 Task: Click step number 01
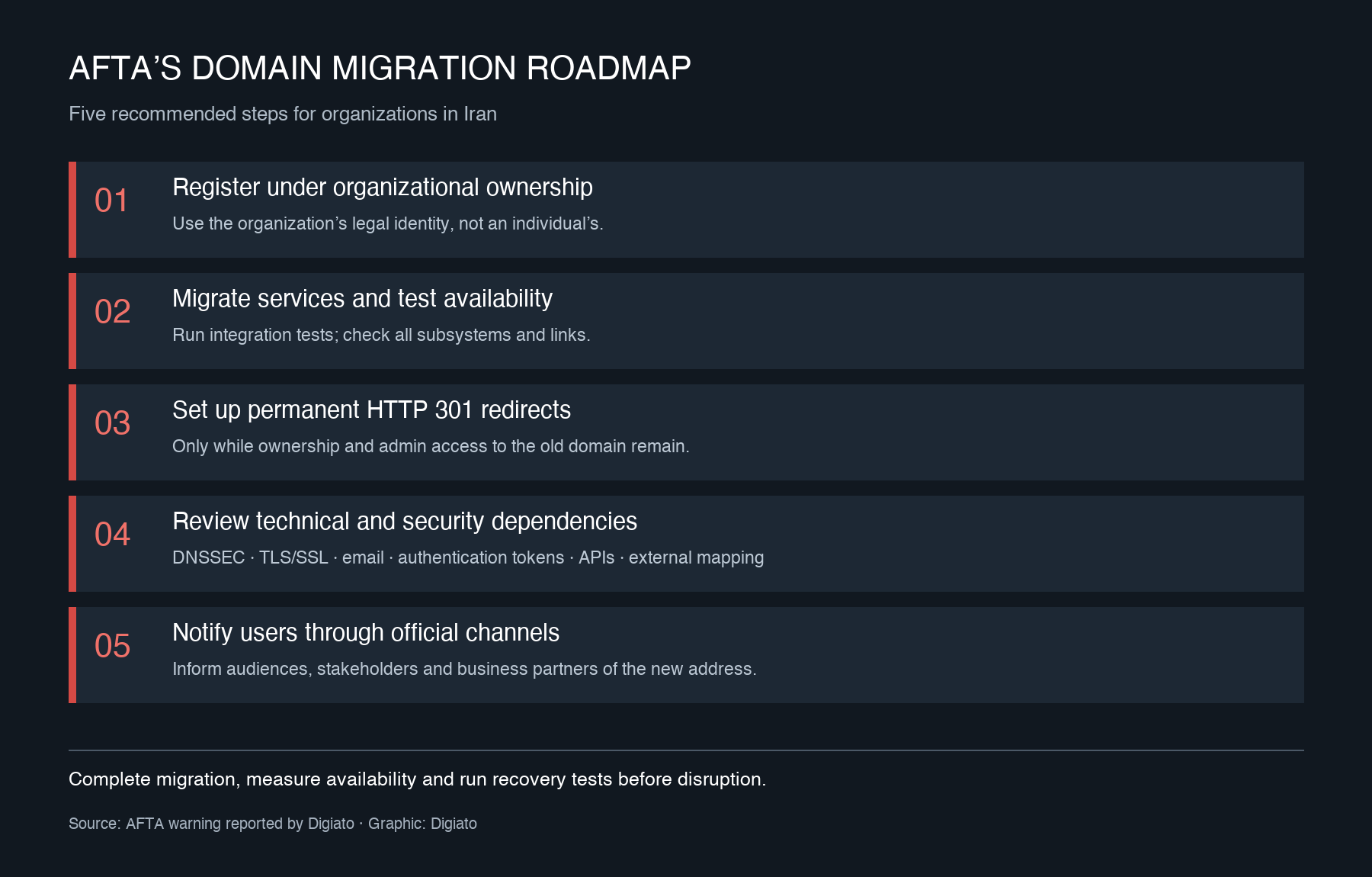(111, 201)
